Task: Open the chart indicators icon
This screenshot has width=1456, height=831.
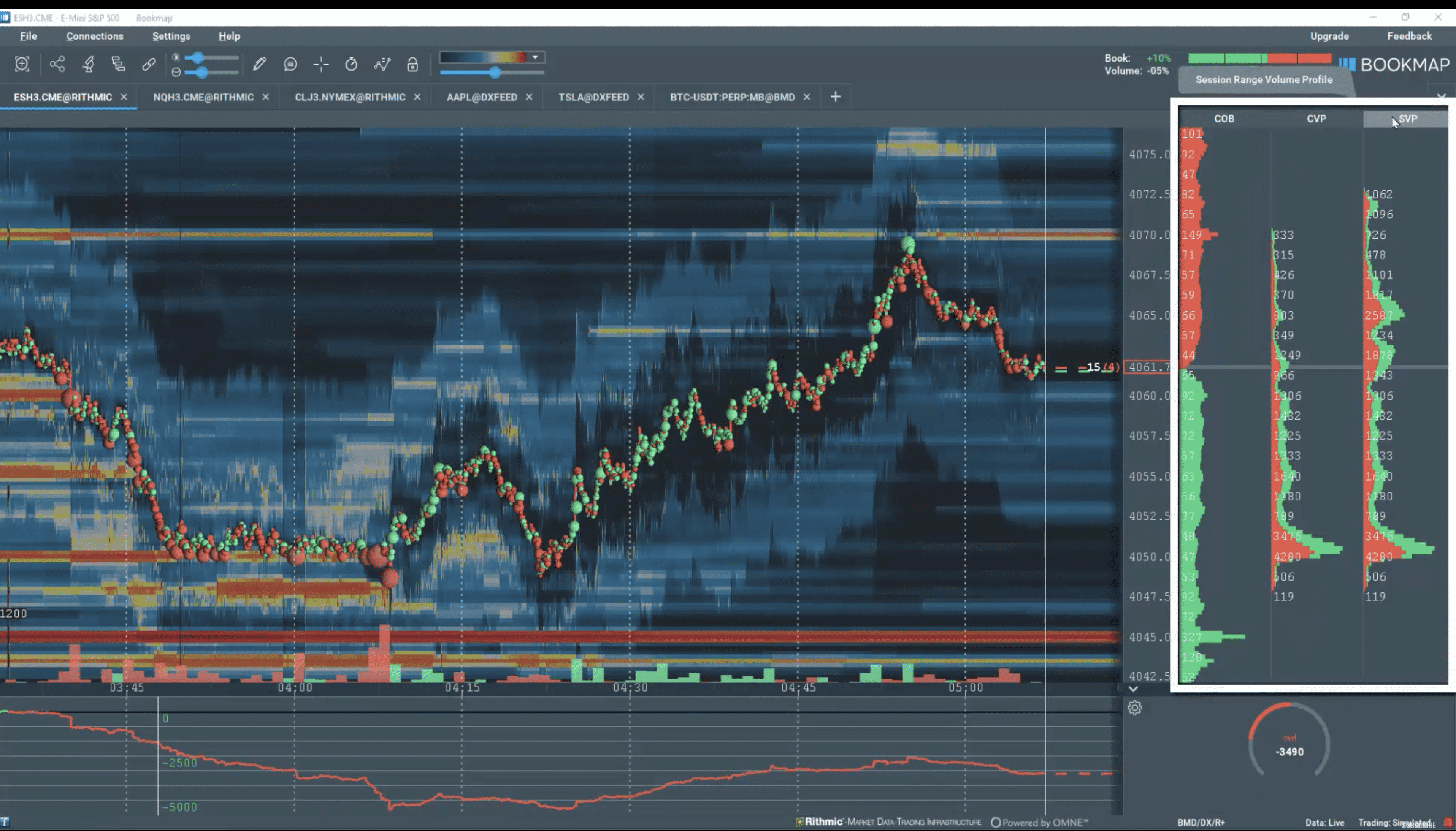Action: 382,64
